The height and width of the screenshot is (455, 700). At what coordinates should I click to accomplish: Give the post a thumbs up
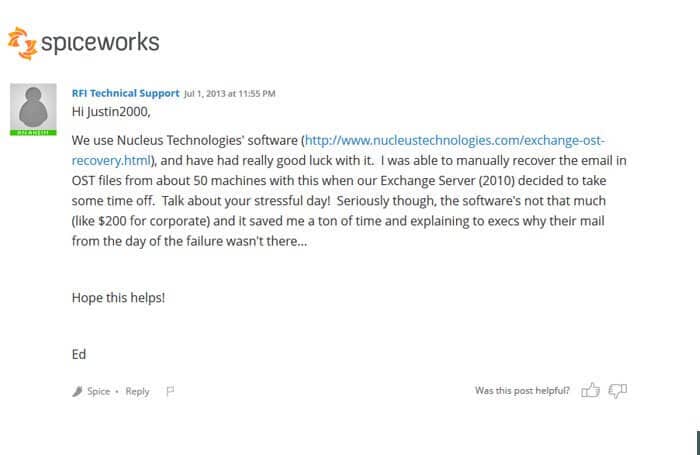[x=590, y=390]
